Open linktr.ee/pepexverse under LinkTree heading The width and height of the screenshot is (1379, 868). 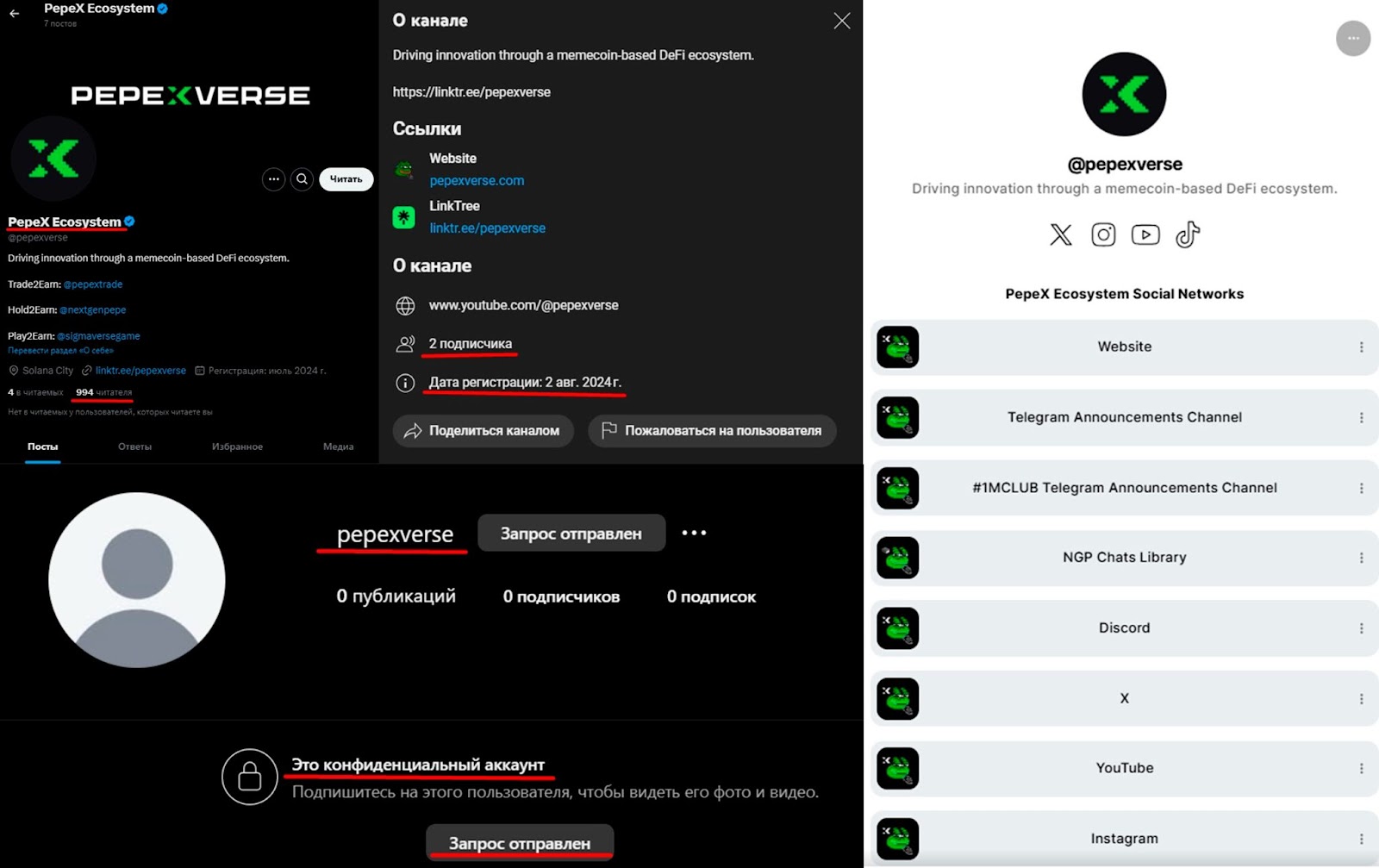coord(487,228)
